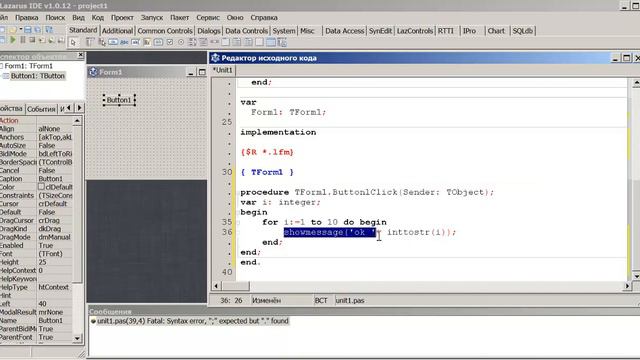The width and height of the screenshot is (640, 360).
Task: Open События tab in object inspector
Action: click(41, 109)
